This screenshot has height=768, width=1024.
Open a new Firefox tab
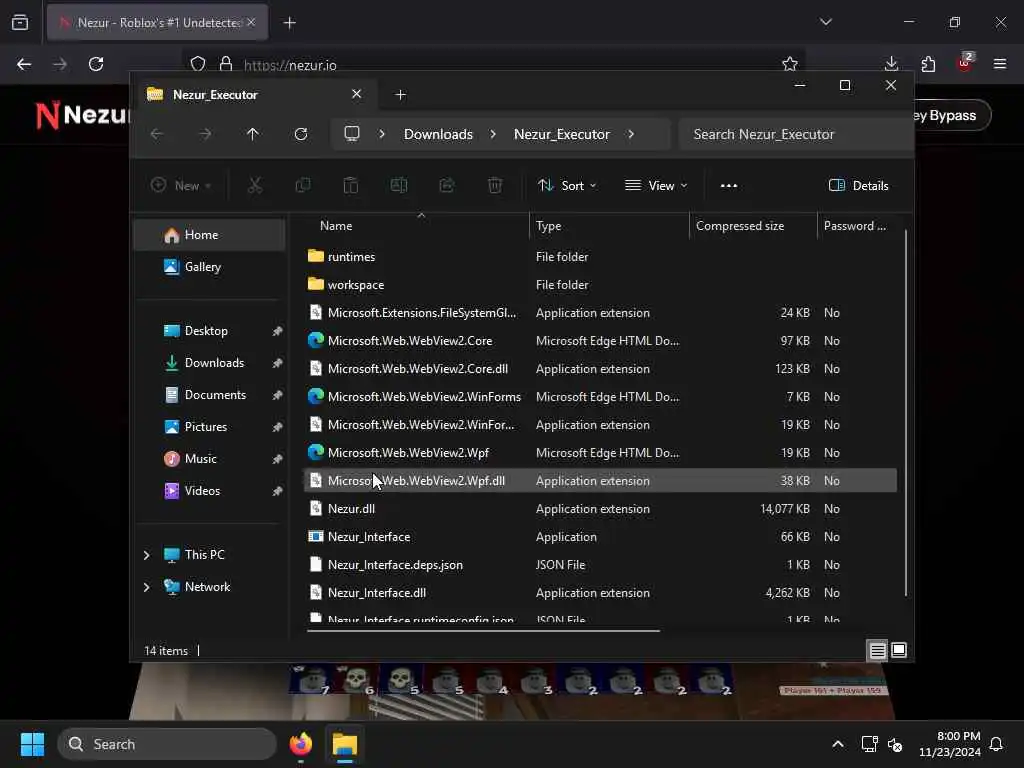coord(290,23)
